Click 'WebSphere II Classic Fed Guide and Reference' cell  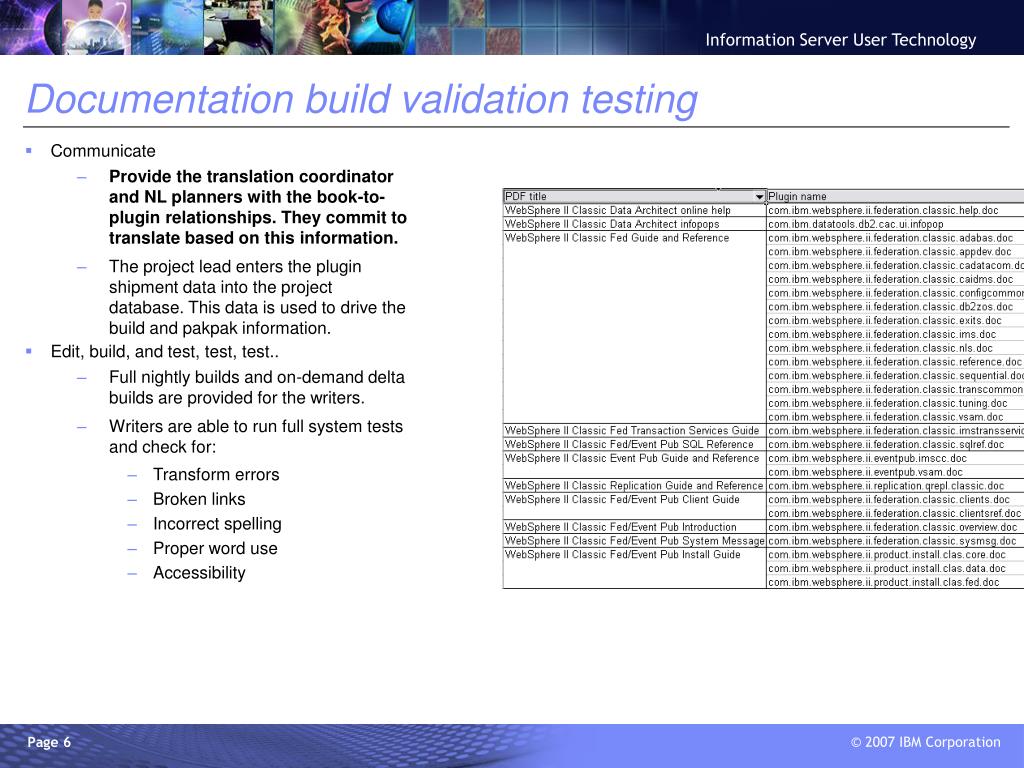634,327
